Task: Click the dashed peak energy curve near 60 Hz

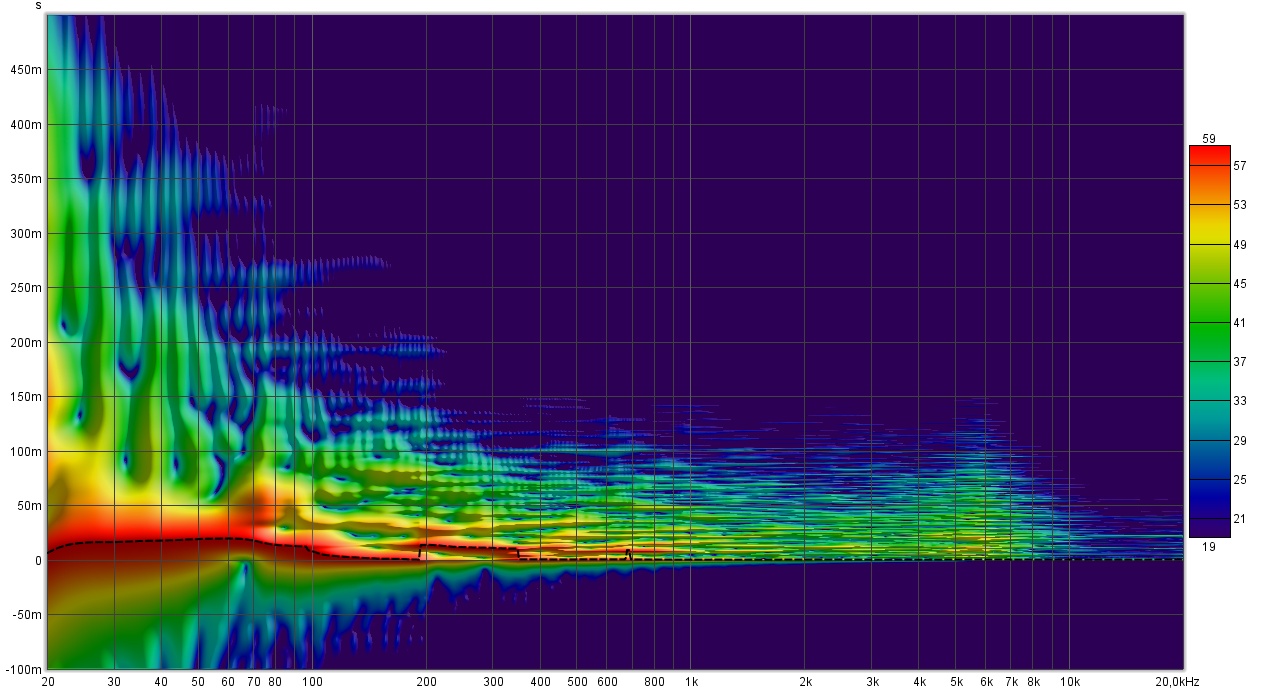Action: tap(228, 538)
